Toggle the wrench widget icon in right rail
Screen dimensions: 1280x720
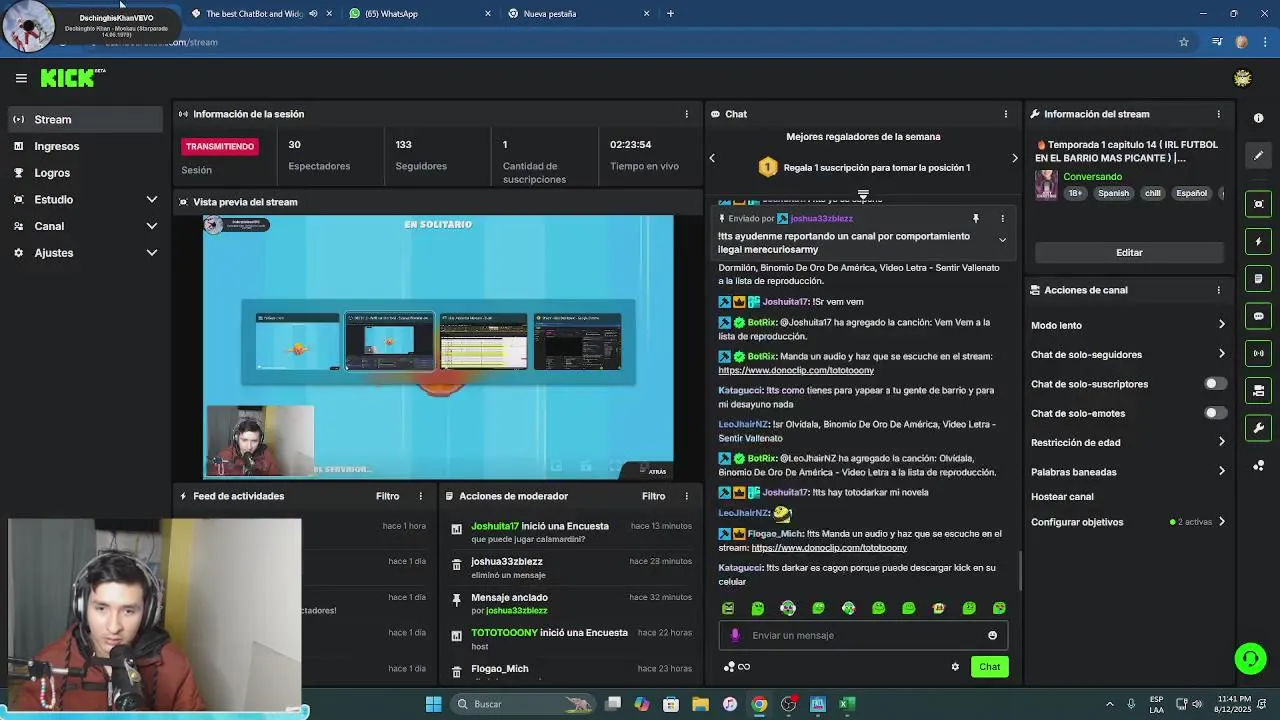tap(1258, 428)
